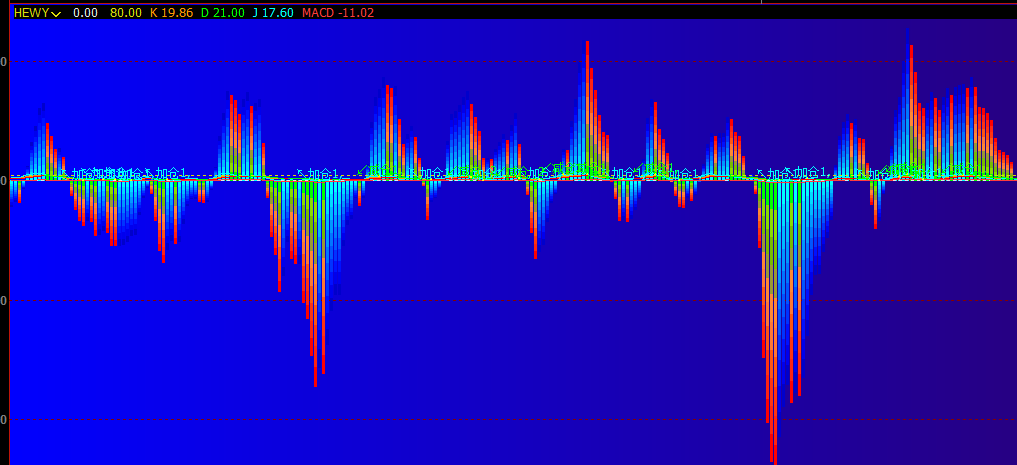Click the last red bar at right edge
The image size is (1017, 465).
(x=1011, y=169)
